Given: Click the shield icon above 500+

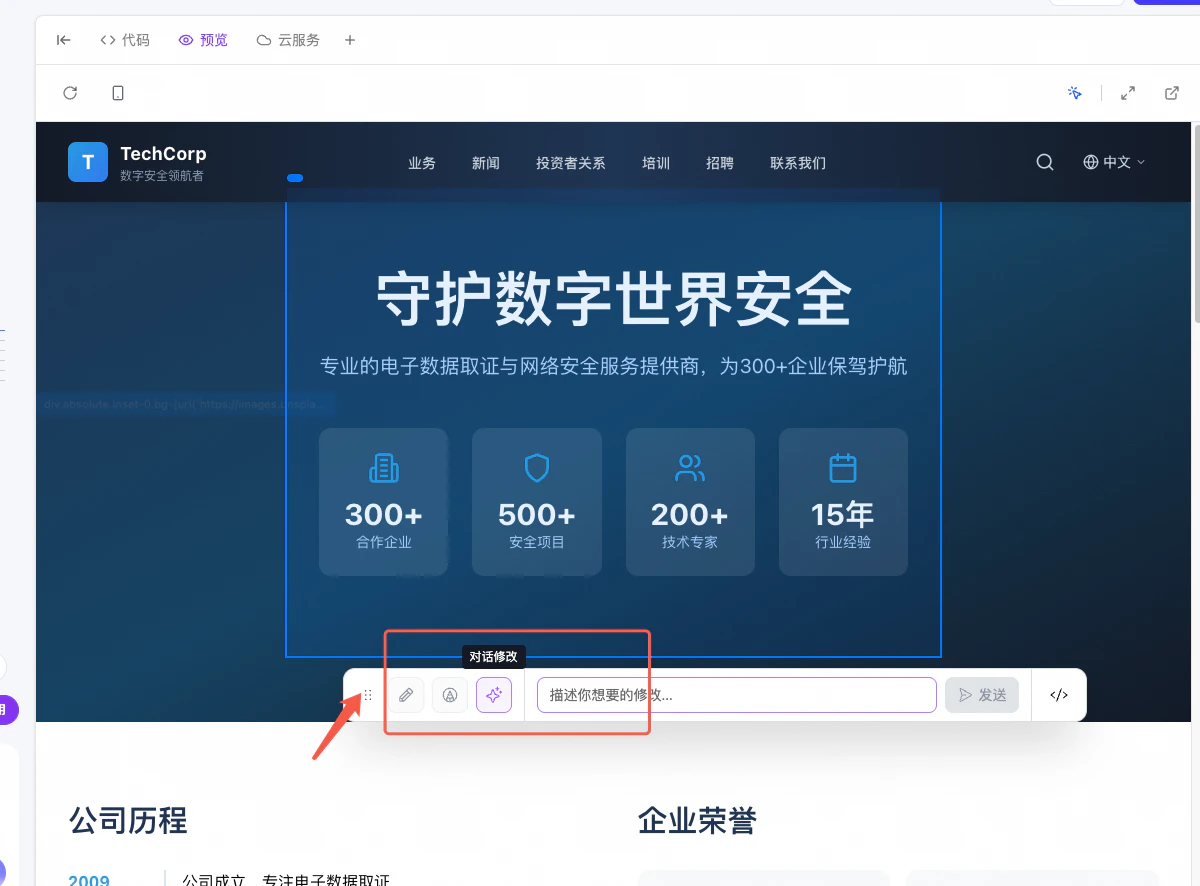Looking at the screenshot, I should pos(537,468).
